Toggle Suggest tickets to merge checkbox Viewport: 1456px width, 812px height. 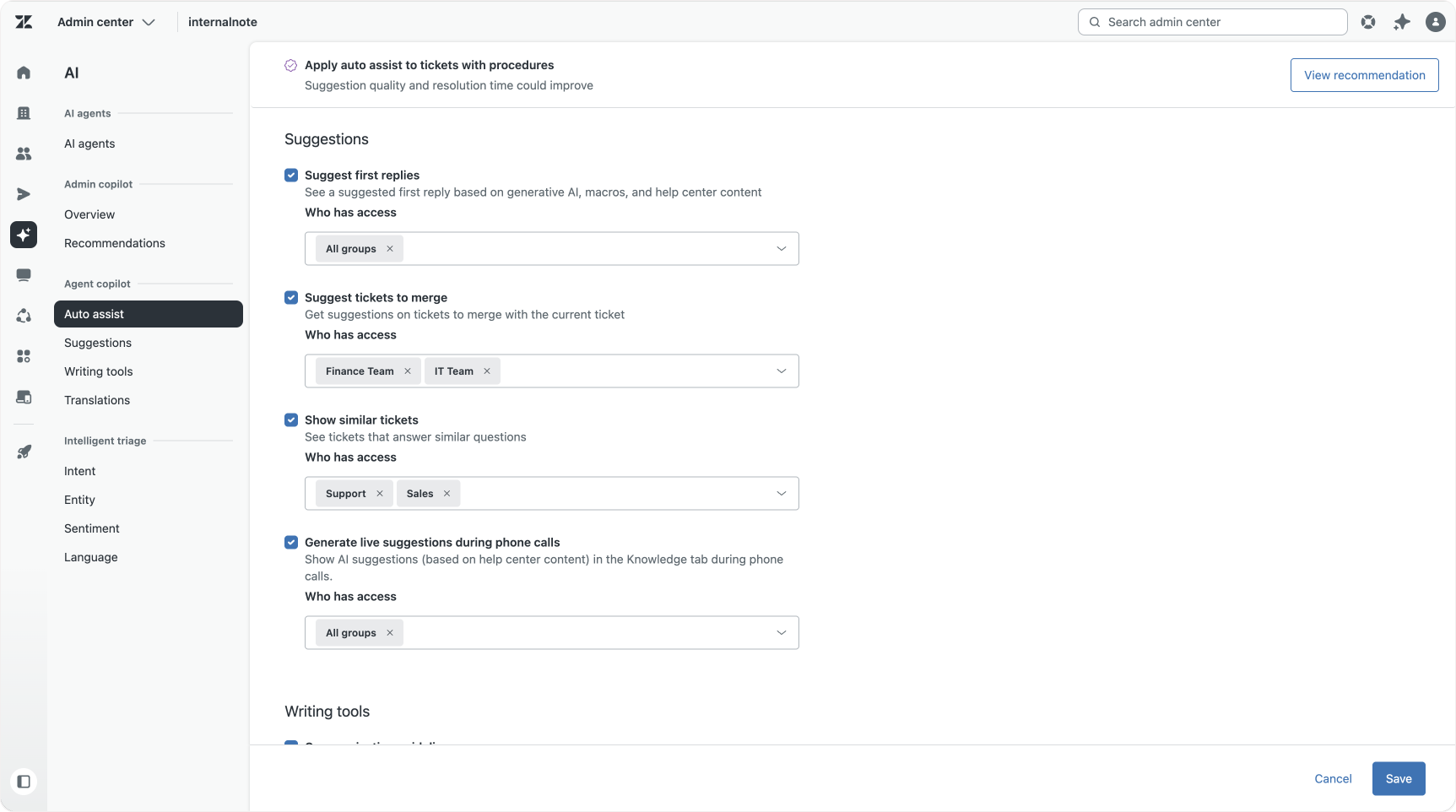(x=291, y=298)
